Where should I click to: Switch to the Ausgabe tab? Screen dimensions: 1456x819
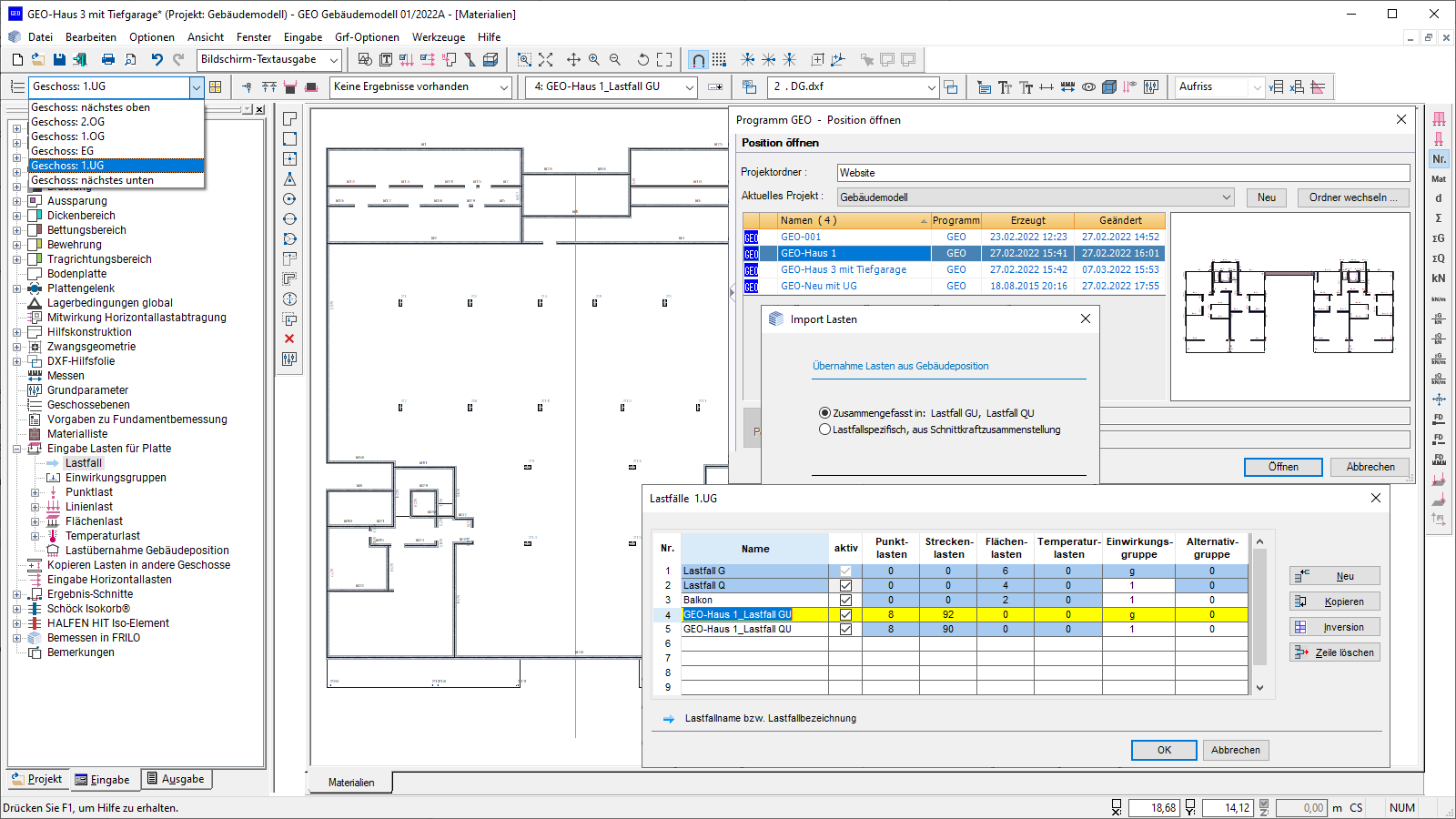click(175, 779)
